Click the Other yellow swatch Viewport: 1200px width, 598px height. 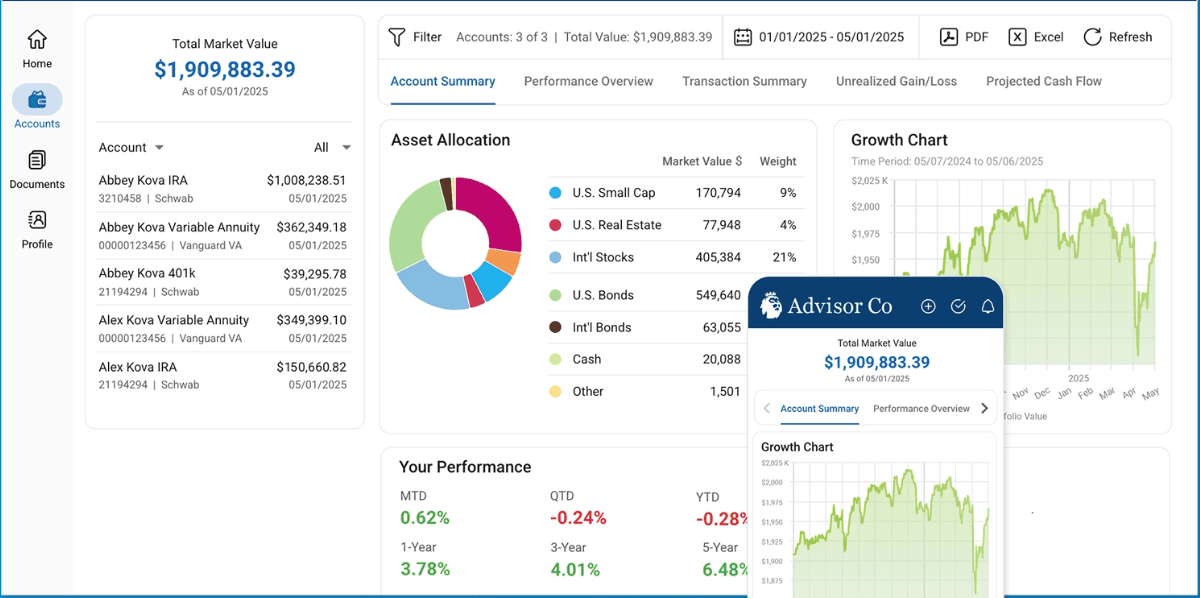pyautogui.click(x=555, y=391)
